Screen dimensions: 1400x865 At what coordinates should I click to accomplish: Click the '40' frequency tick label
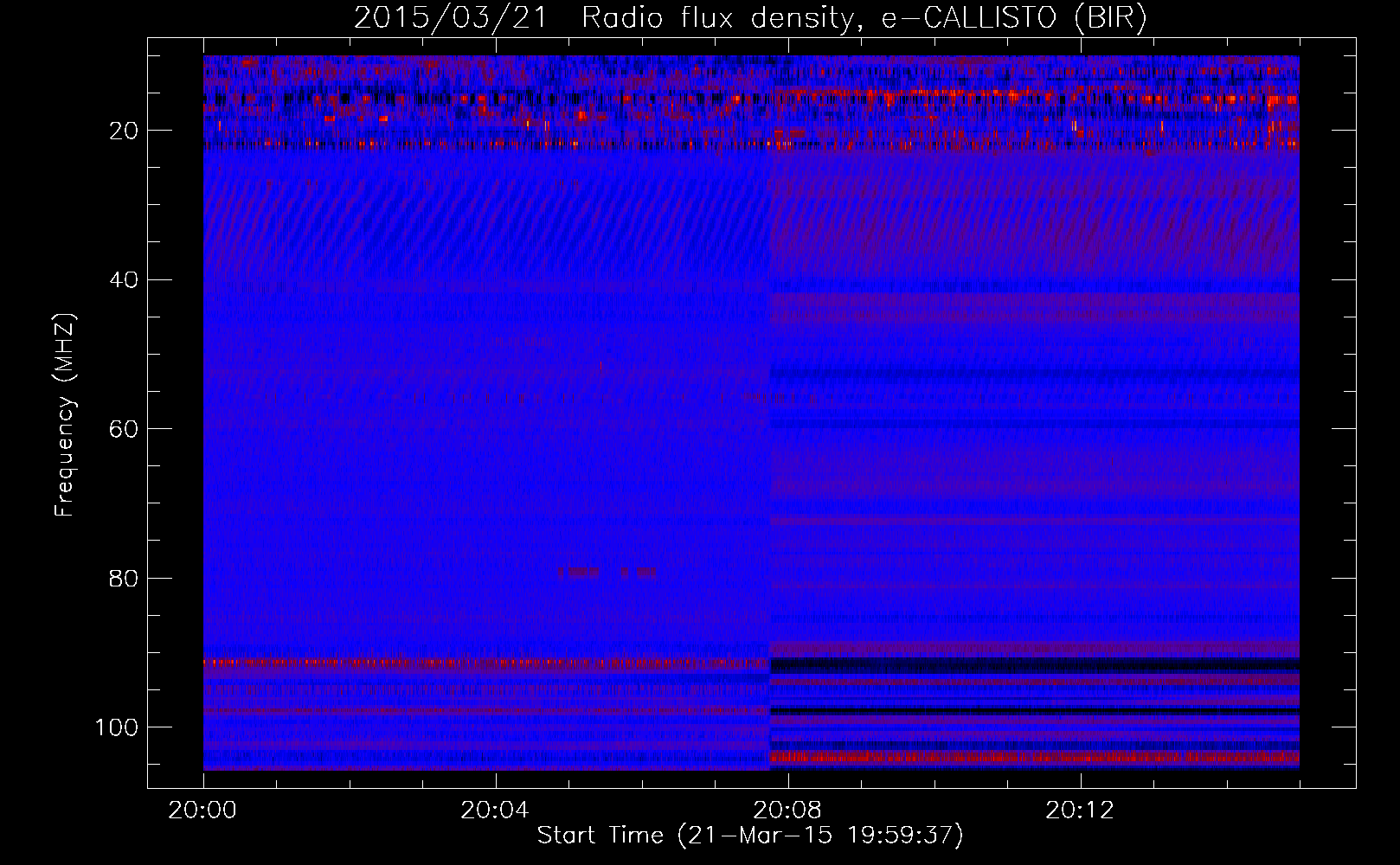(x=125, y=280)
